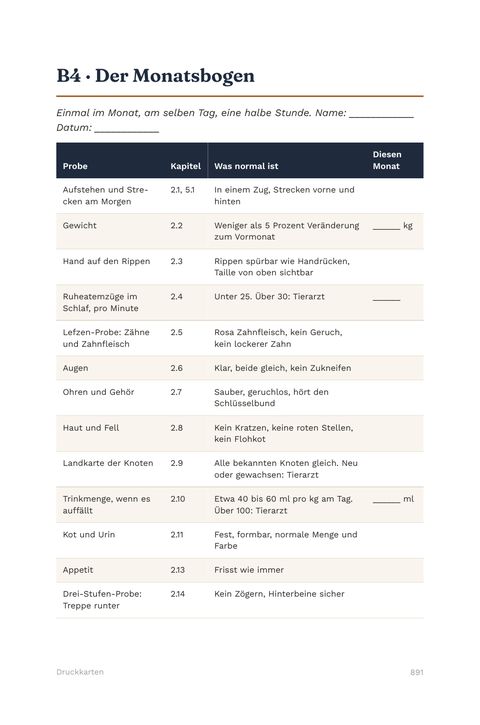The width and height of the screenshot is (480, 725).
Task: Click the 'Lefzen-Probe' row label
Action: point(106,338)
